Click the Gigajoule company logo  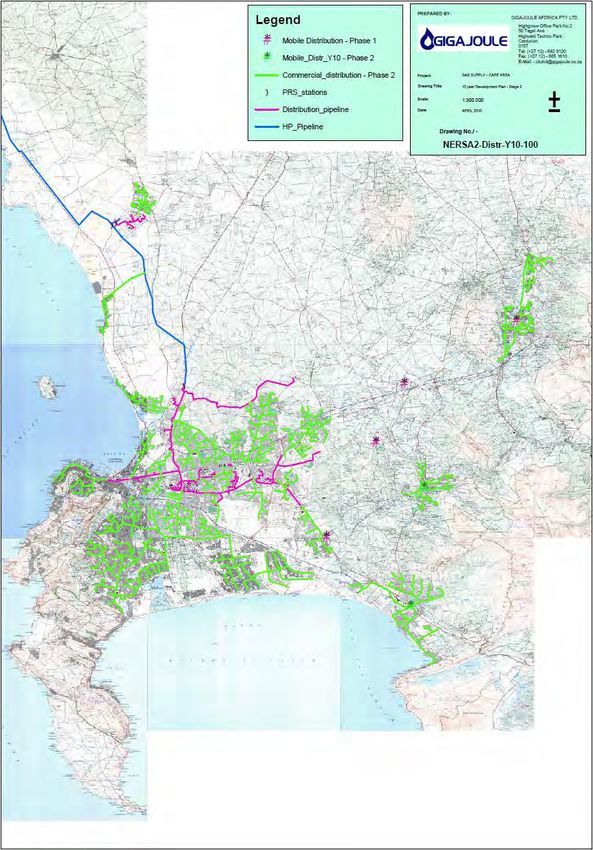463,42
